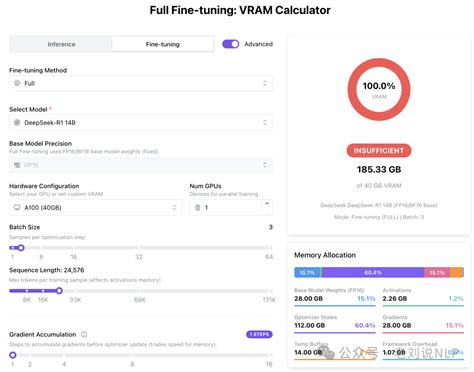Click the Gradient Accumulation slider handle

pyautogui.click(x=13, y=355)
